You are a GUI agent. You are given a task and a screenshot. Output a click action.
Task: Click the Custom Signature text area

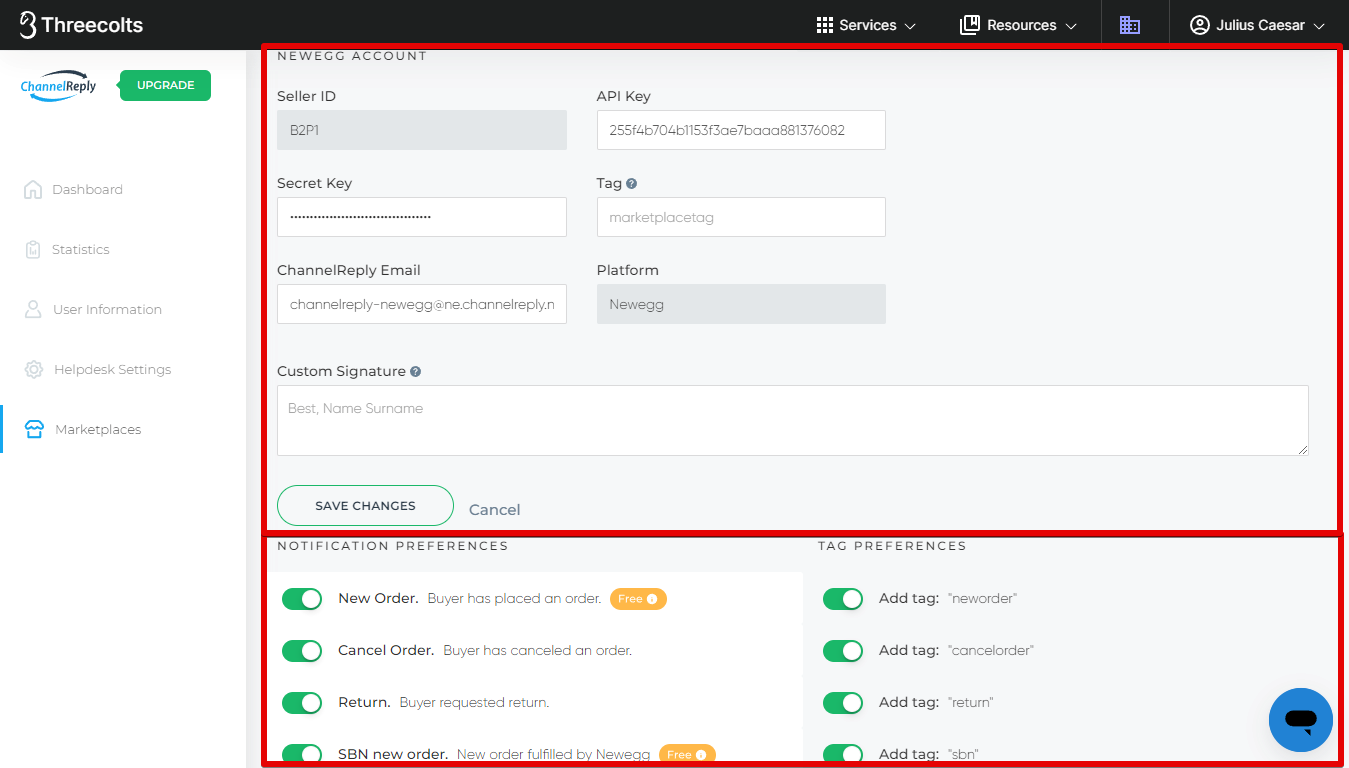(x=793, y=420)
